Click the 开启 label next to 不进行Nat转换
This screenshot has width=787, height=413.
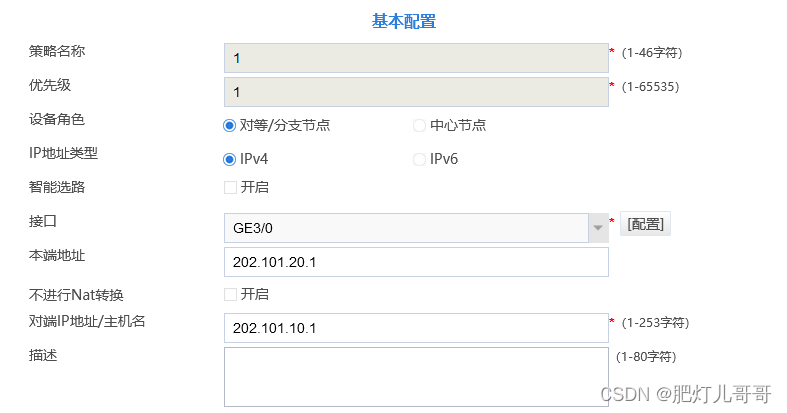coord(254,294)
